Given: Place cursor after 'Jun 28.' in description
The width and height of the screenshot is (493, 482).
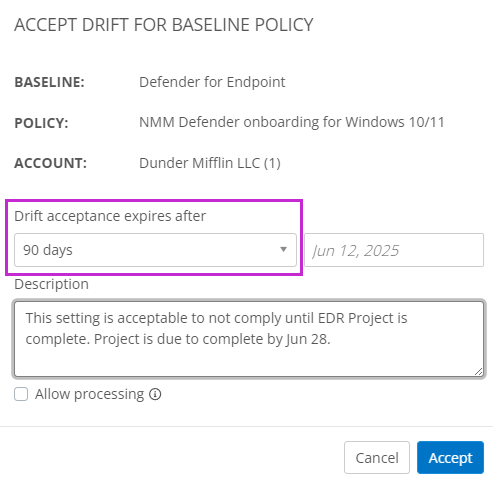Looking at the screenshot, I should click(x=331, y=339).
